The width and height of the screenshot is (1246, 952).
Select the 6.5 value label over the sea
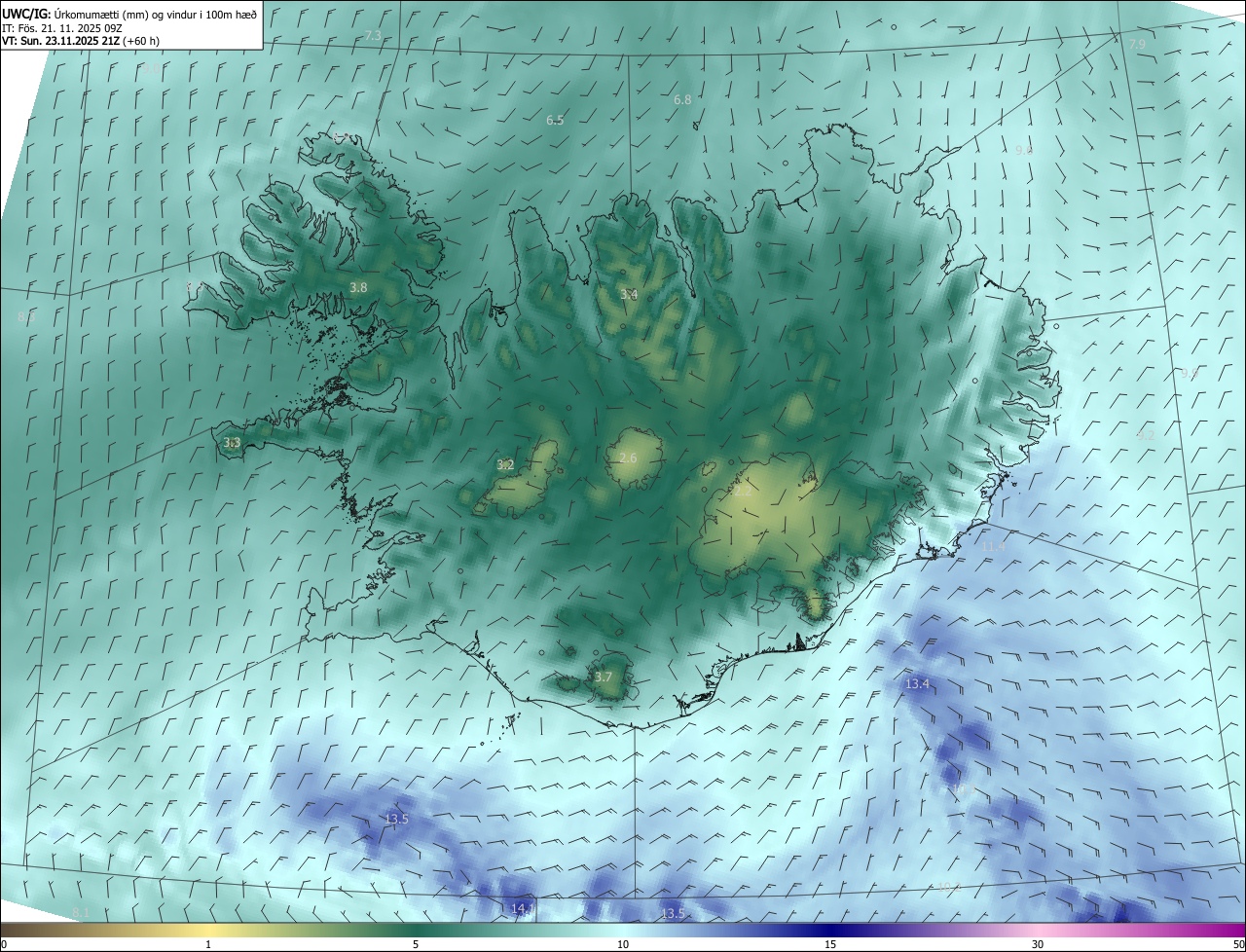[x=555, y=121]
